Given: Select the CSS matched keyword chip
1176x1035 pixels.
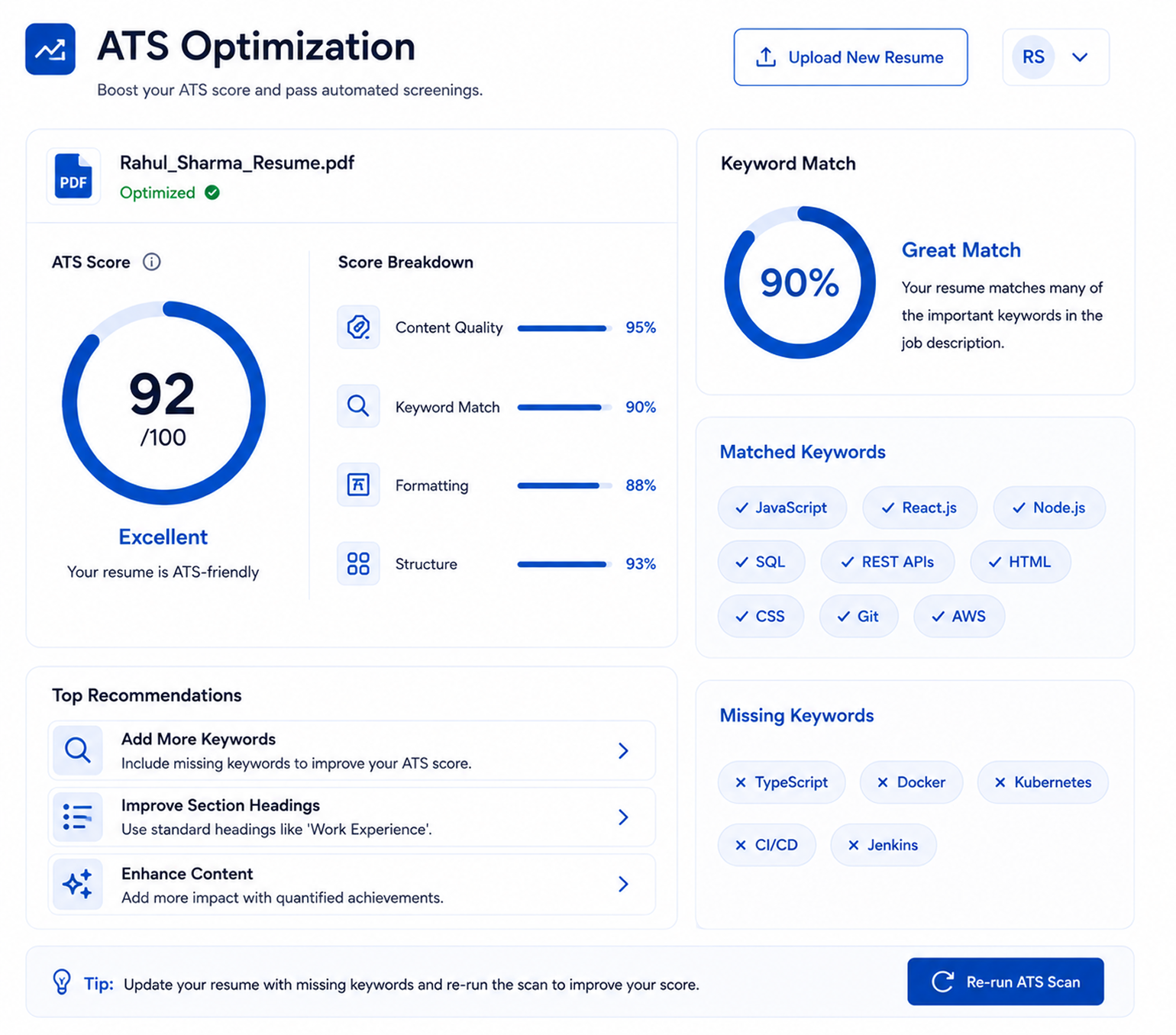Looking at the screenshot, I should coord(761,616).
